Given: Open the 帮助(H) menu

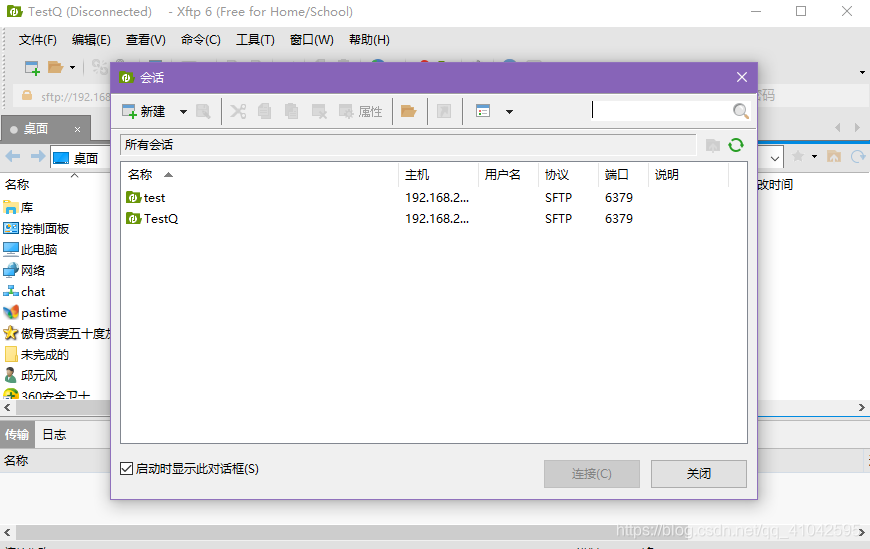Looking at the screenshot, I should point(369,40).
